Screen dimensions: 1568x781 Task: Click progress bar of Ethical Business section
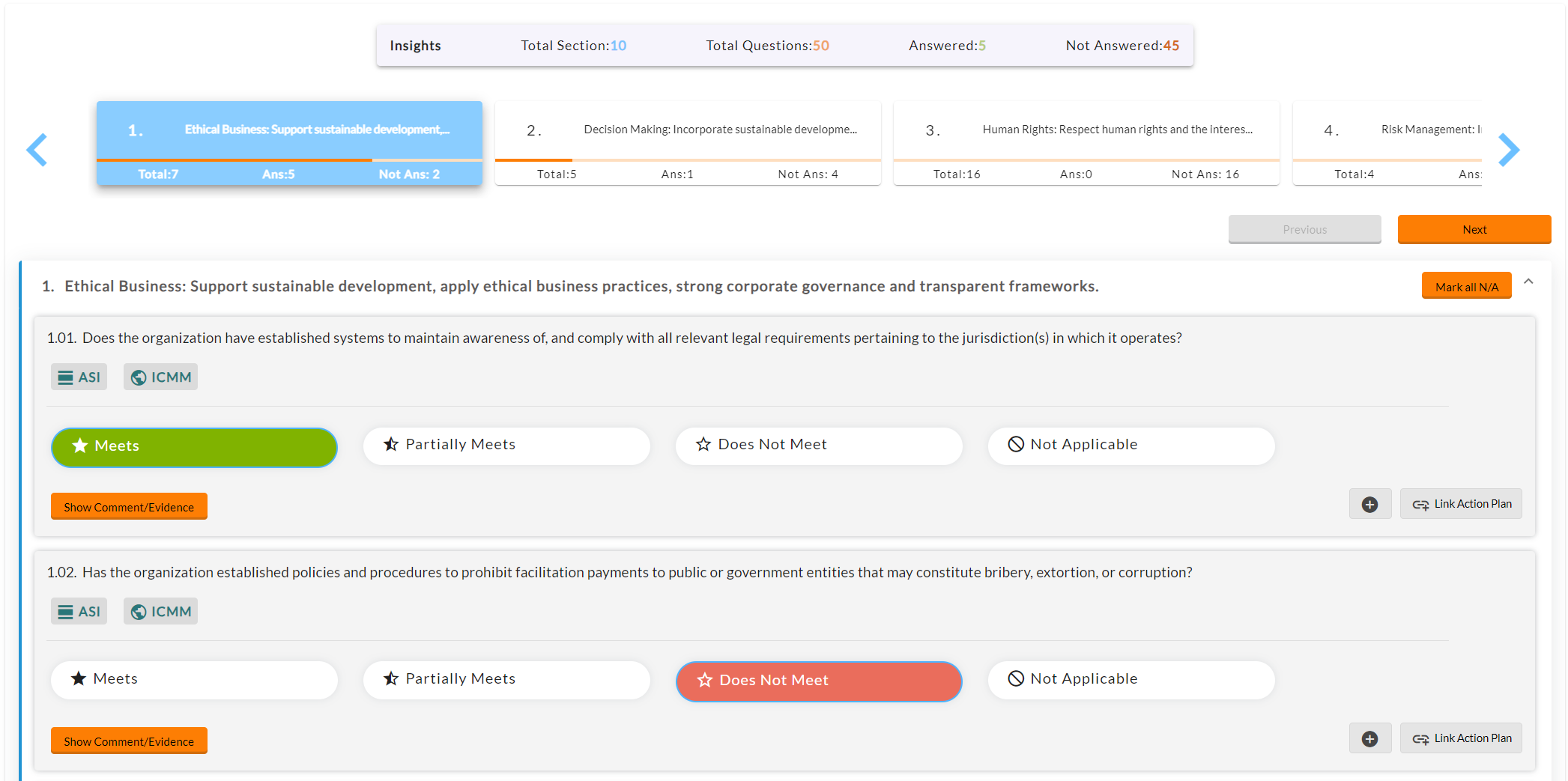tap(289, 159)
